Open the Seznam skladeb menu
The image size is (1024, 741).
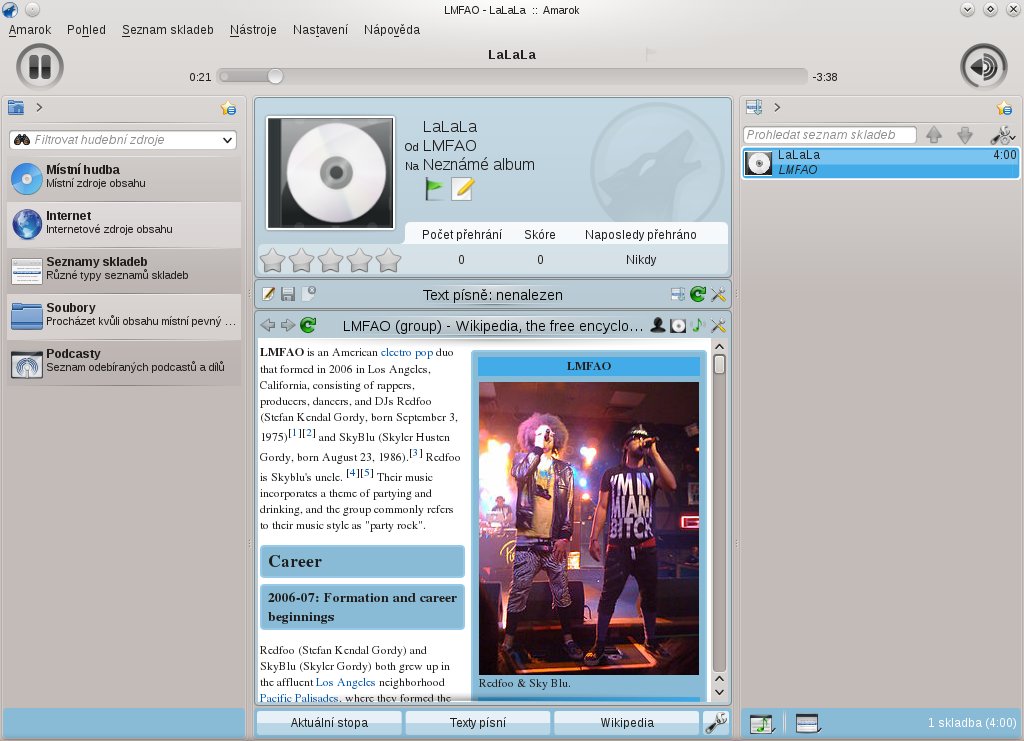pos(168,30)
